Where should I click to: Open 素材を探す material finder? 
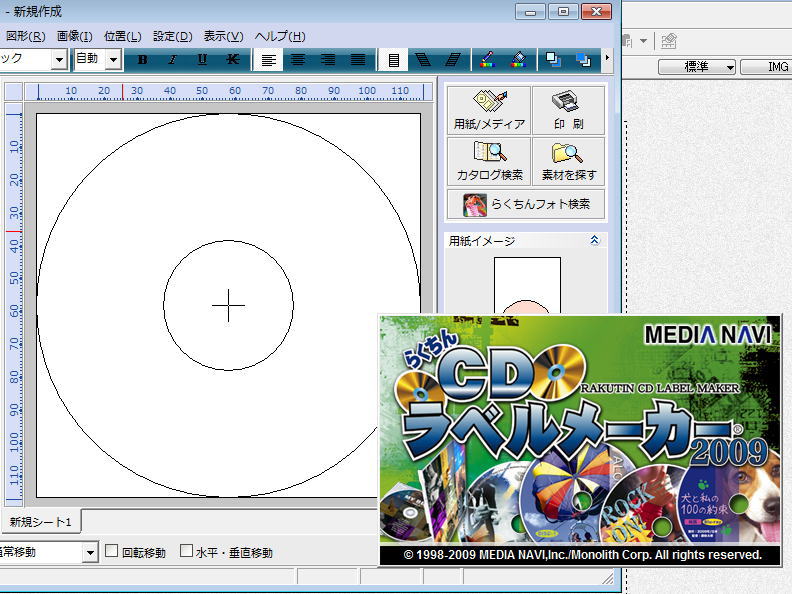(568, 161)
